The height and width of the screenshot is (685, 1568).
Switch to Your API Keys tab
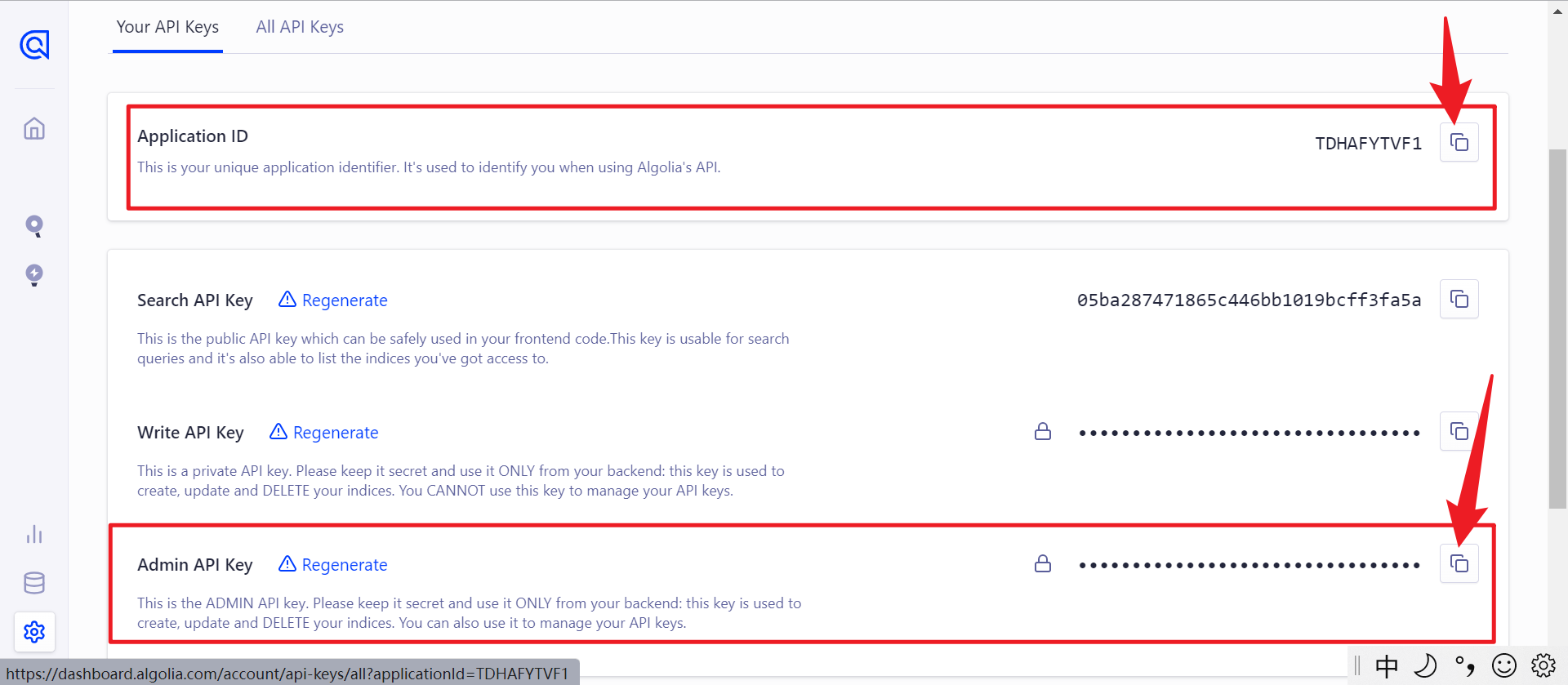tap(167, 27)
